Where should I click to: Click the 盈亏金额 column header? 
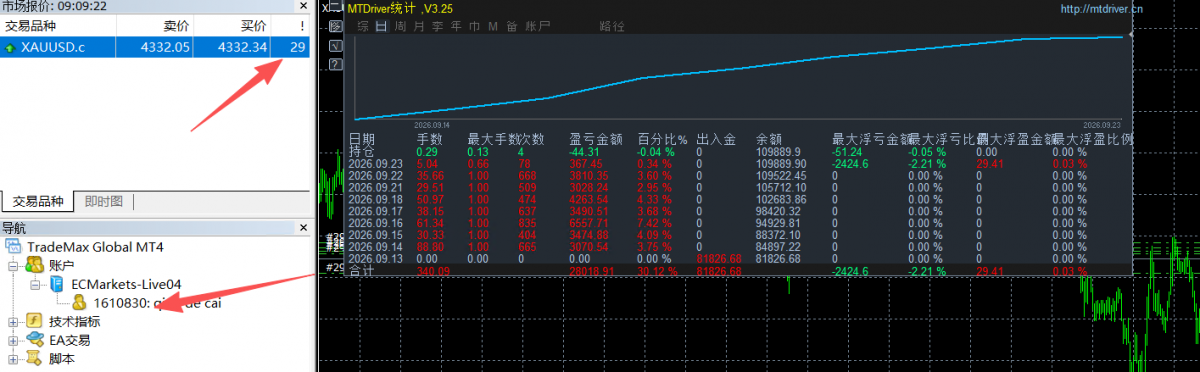[x=595, y=139]
